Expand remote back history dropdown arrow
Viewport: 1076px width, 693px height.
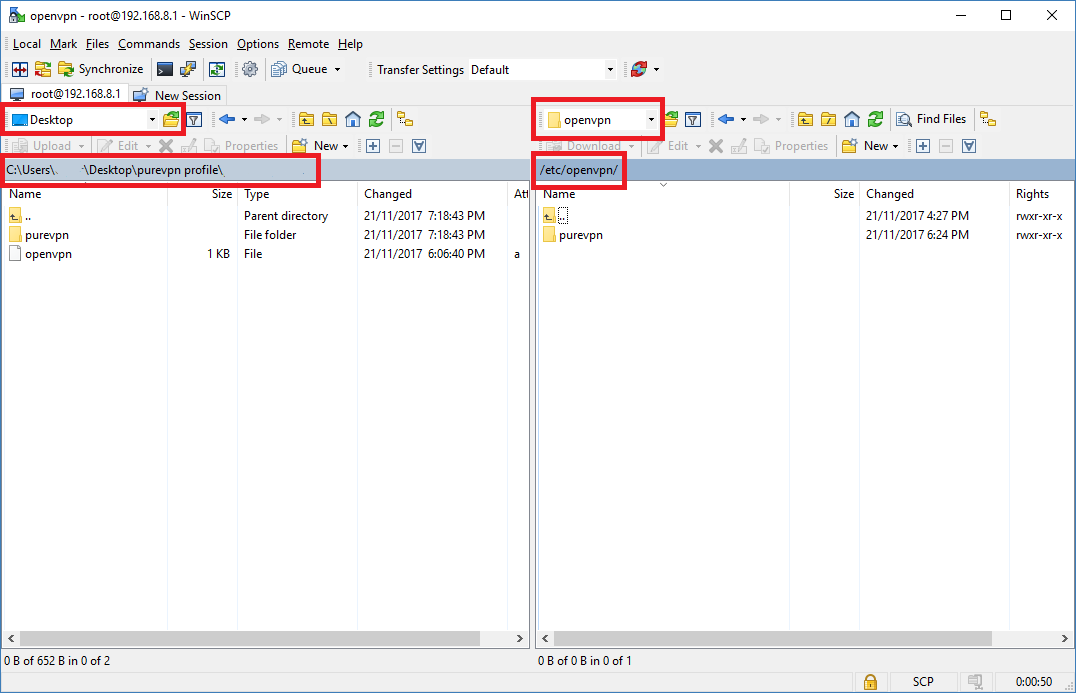tap(743, 120)
